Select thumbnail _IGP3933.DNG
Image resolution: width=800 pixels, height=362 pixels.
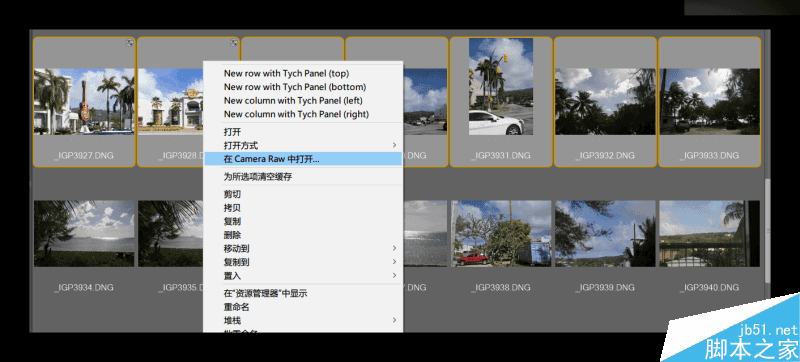709,101
